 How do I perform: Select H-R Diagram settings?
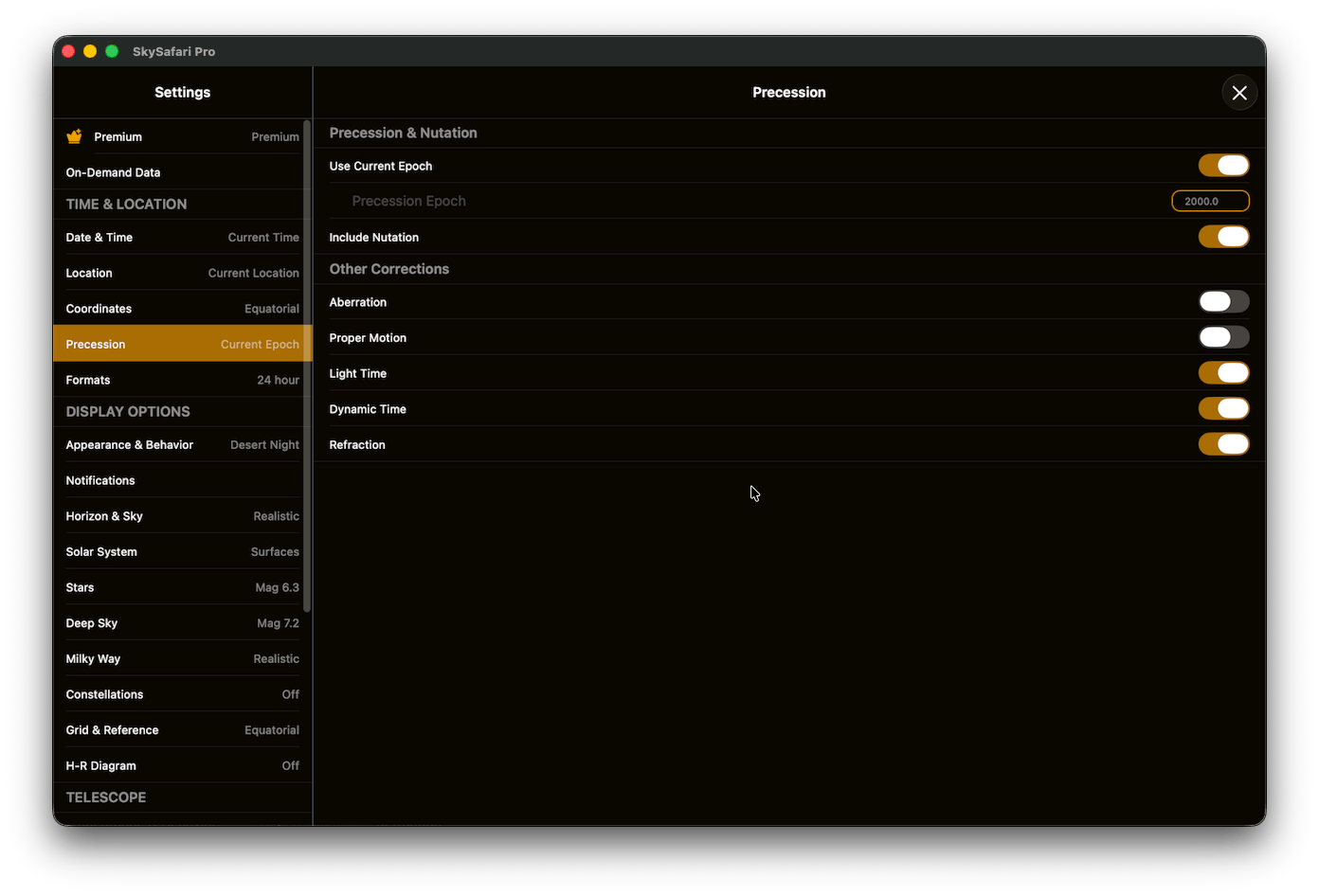(182, 766)
